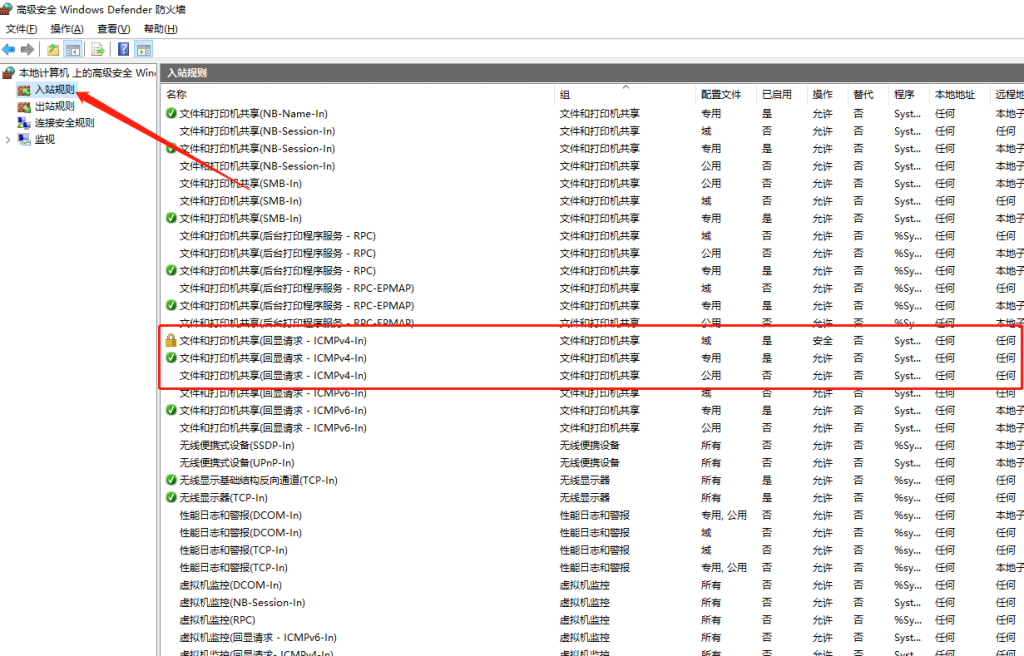Click the green check icon on the enabled SMB-In rule
The height and width of the screenshot is (656, 1024).
(x=171, y=218)
